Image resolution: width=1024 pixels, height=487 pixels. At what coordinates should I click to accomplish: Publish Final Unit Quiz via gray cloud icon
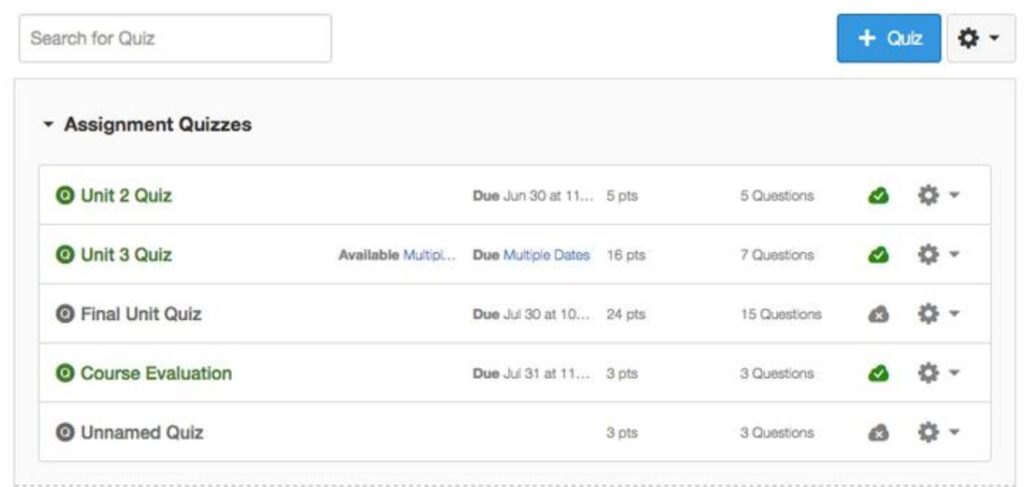[x=878, y=315]
